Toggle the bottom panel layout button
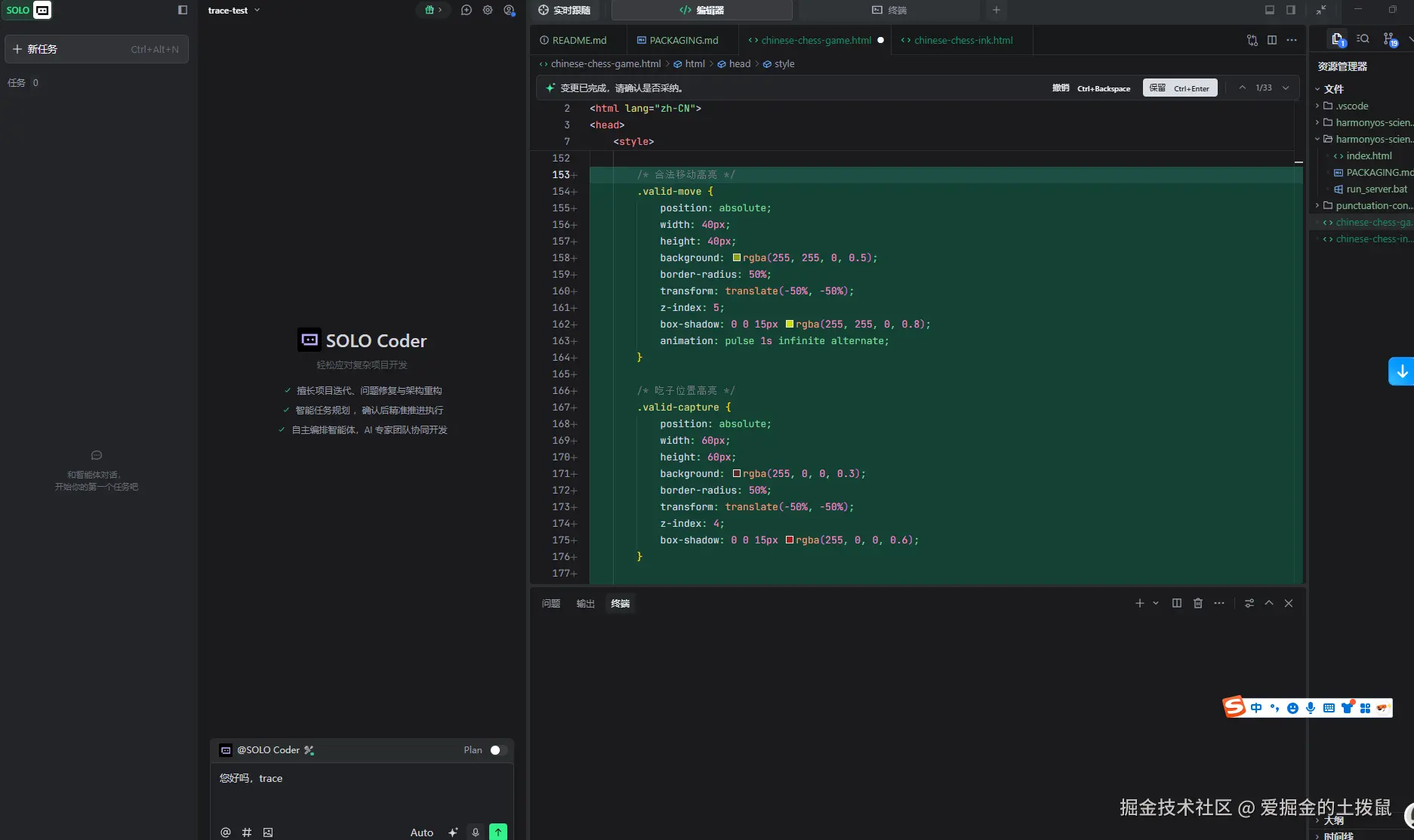The image size is (1414, 840). (x=1270, y=10)
